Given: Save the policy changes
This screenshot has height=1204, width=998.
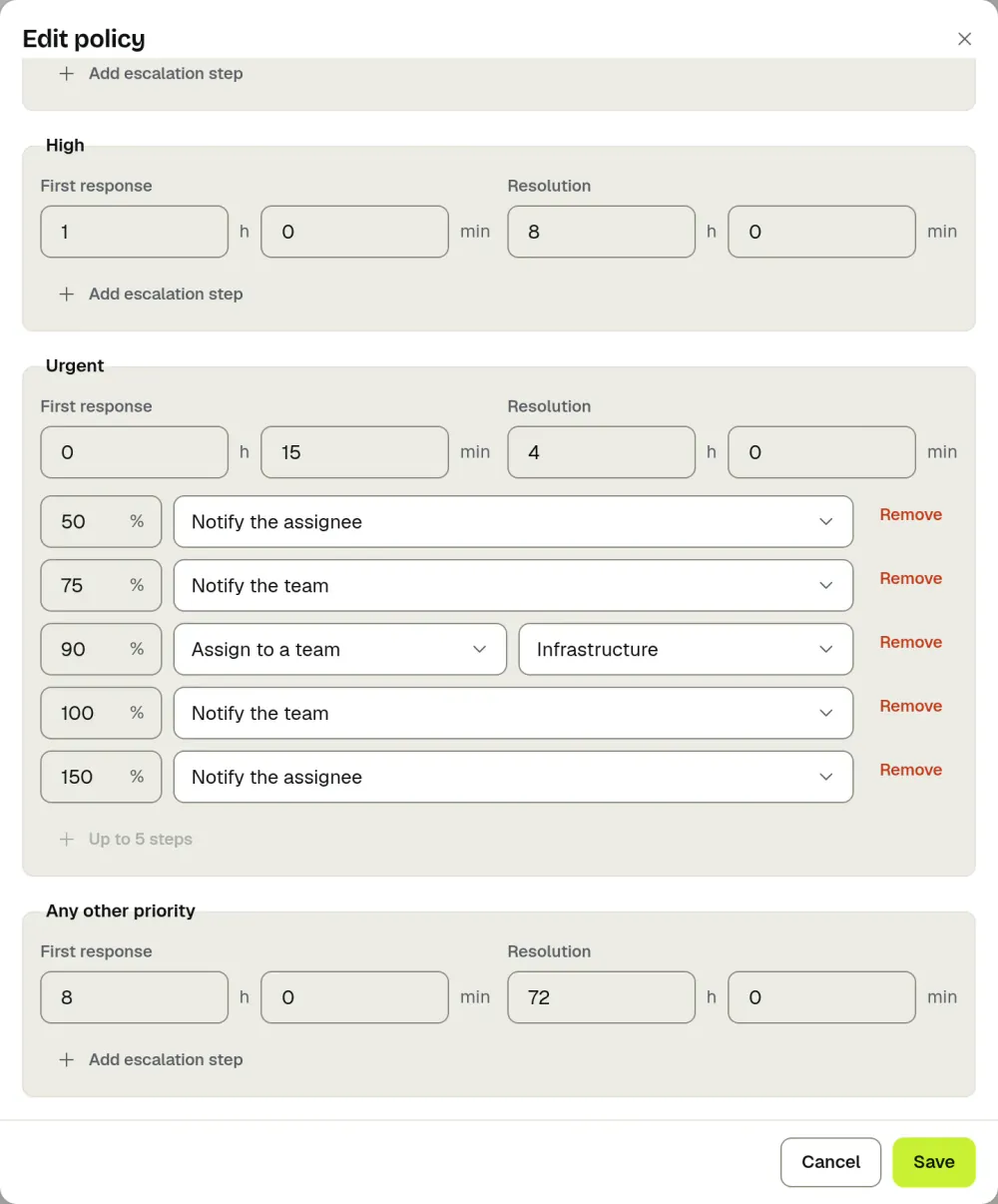Looking at the screenshot, I should tap(934, 1162).
